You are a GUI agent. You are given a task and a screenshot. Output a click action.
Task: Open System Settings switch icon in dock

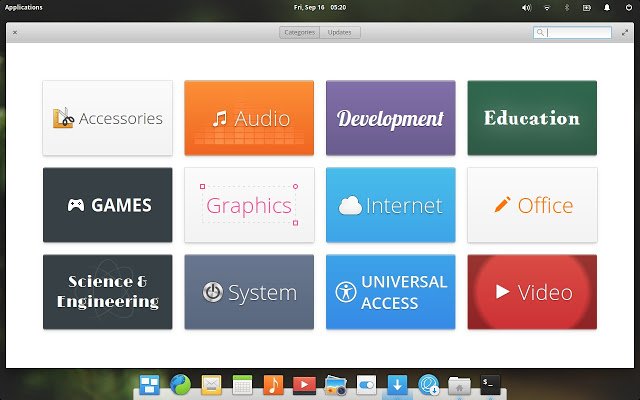pyautogui.click(x=367, y=384)
